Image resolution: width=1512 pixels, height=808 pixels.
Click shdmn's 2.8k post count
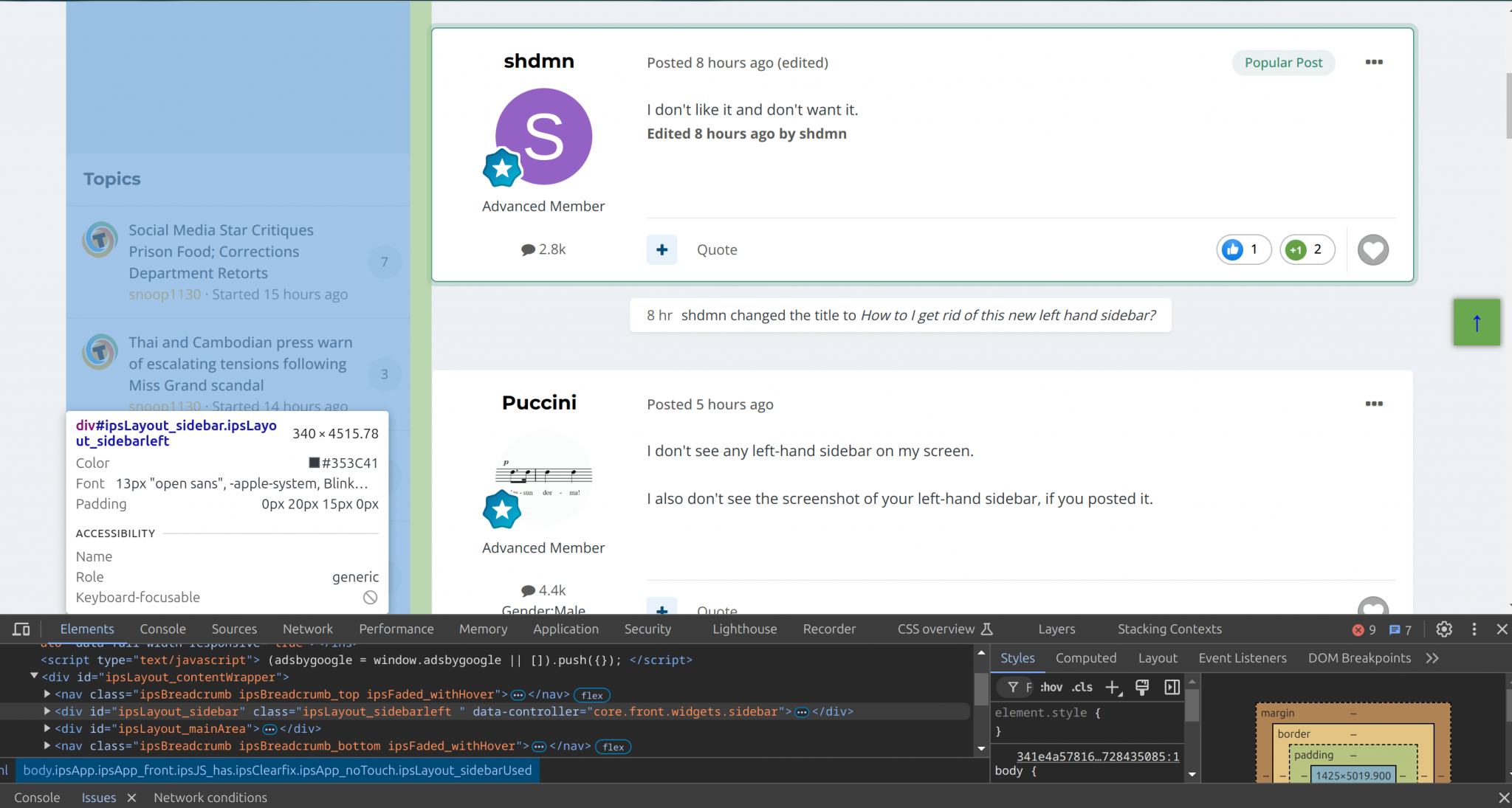[x=543, y=249]
